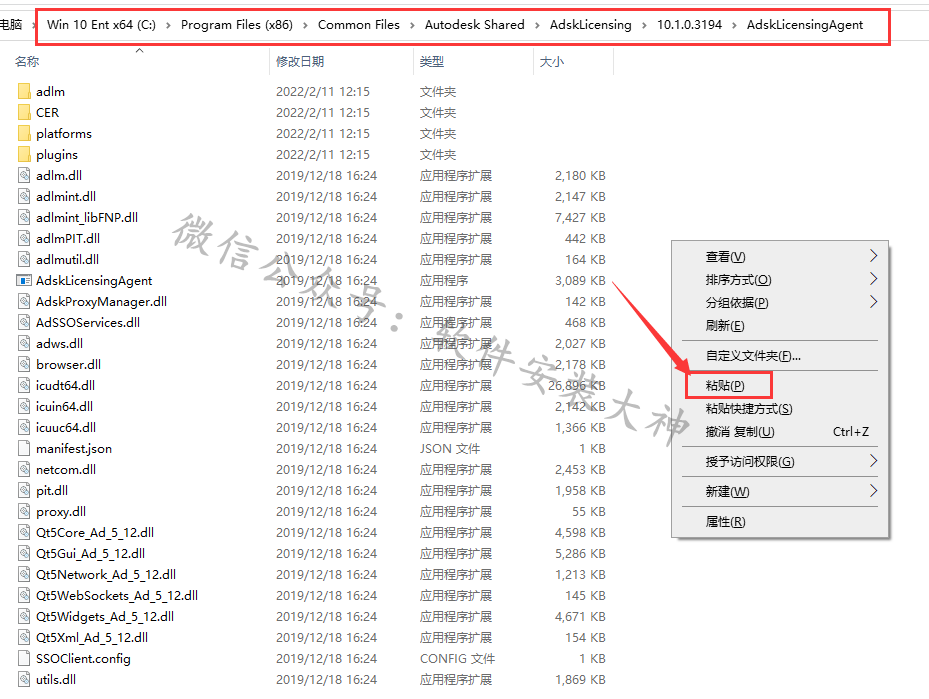Click the platforms folder icon
929x699 pixels.
coord(24,133)
